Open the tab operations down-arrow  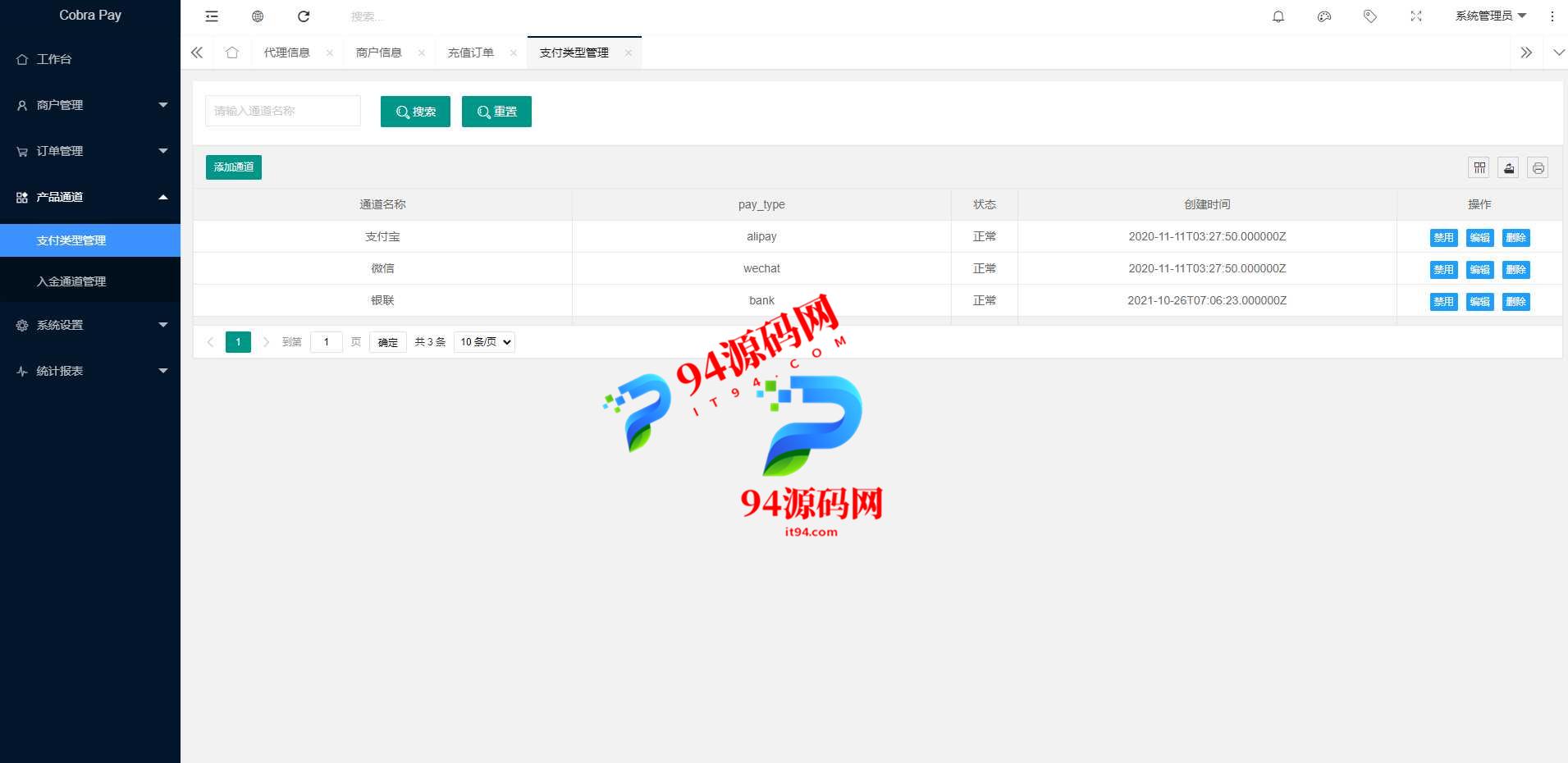pos(1559,53)
